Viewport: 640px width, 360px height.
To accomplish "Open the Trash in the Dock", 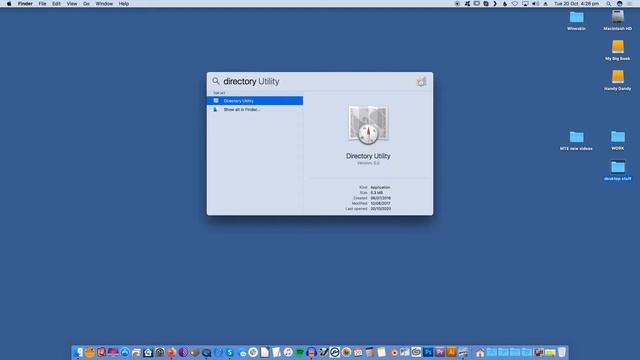I will pyautogui.click(x=562, y=352).
